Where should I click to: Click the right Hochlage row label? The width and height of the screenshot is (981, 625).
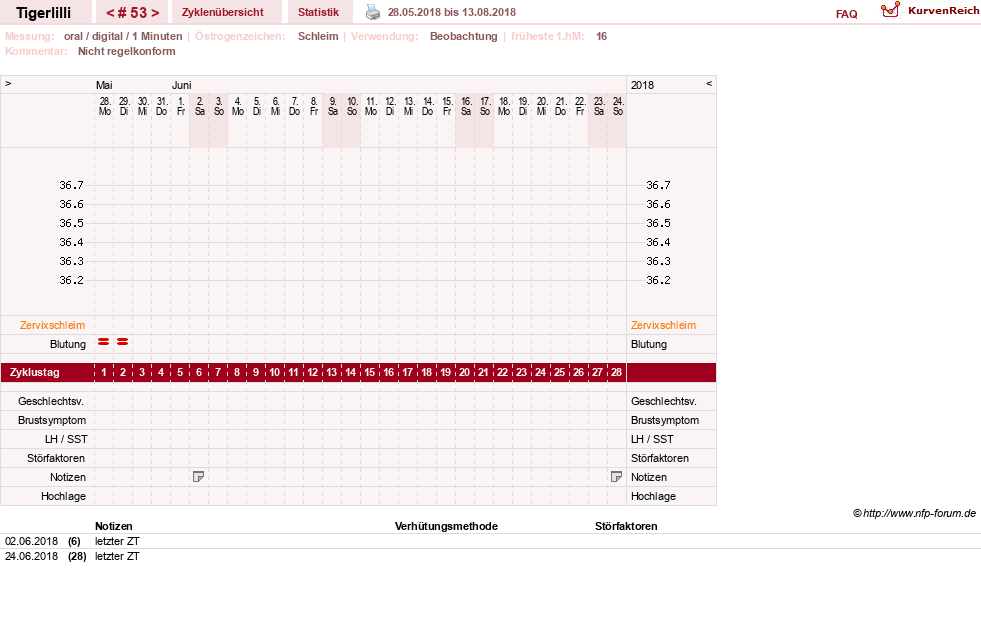click(x=653, y=496)
